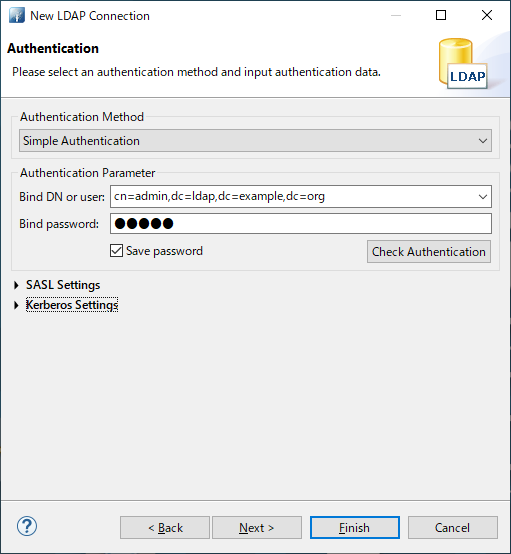Click the Kerberos Settings section label
Image resolution: width=511 pixels, height=554 pixels.
[x=72, y=305]
